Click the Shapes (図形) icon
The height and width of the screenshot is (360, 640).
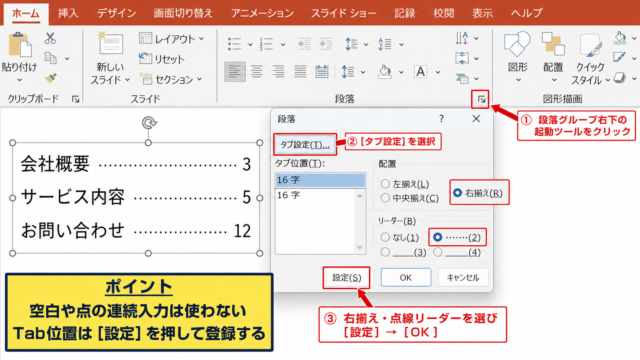click(x=517, y=44)
